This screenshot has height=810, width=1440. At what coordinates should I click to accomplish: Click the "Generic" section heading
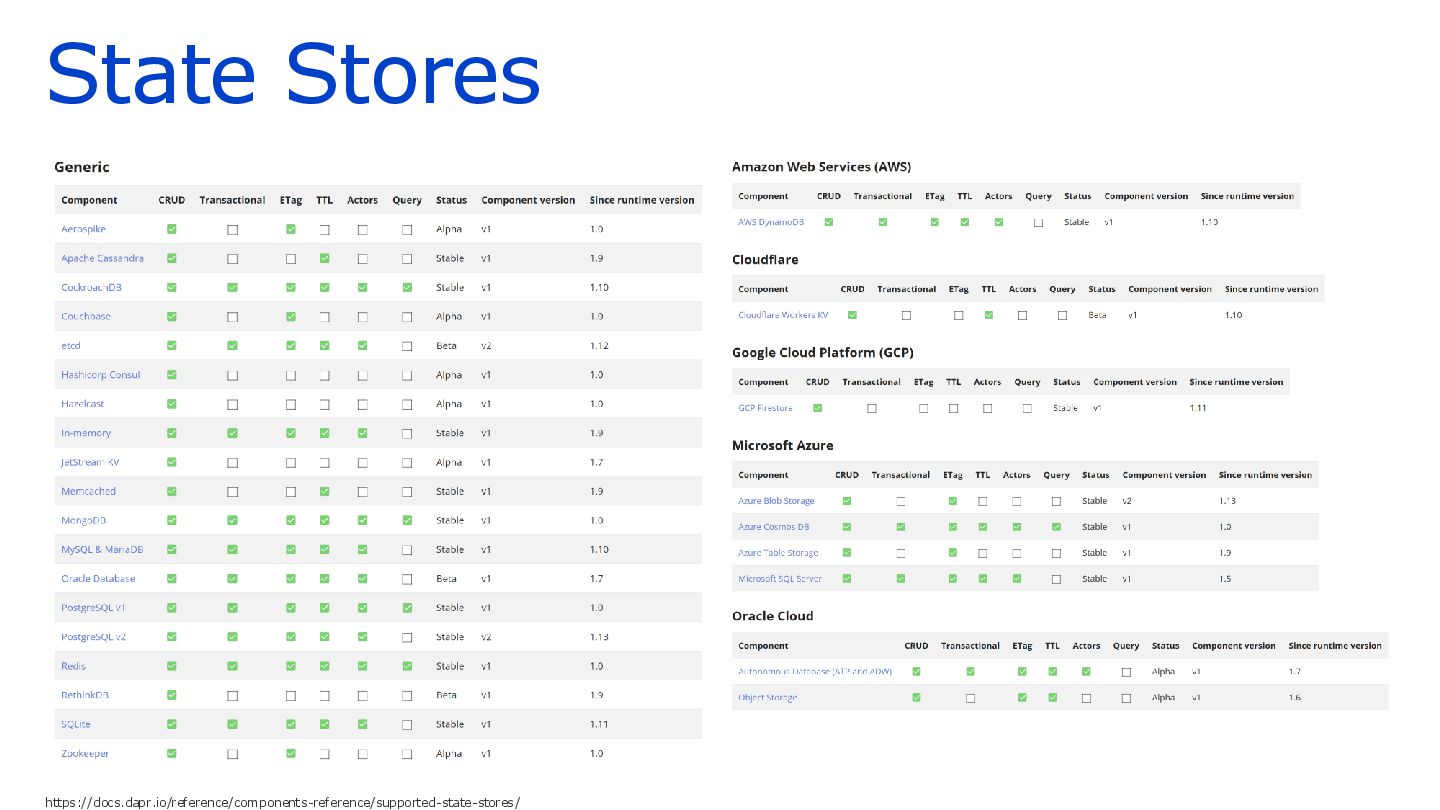coord(82,167)
